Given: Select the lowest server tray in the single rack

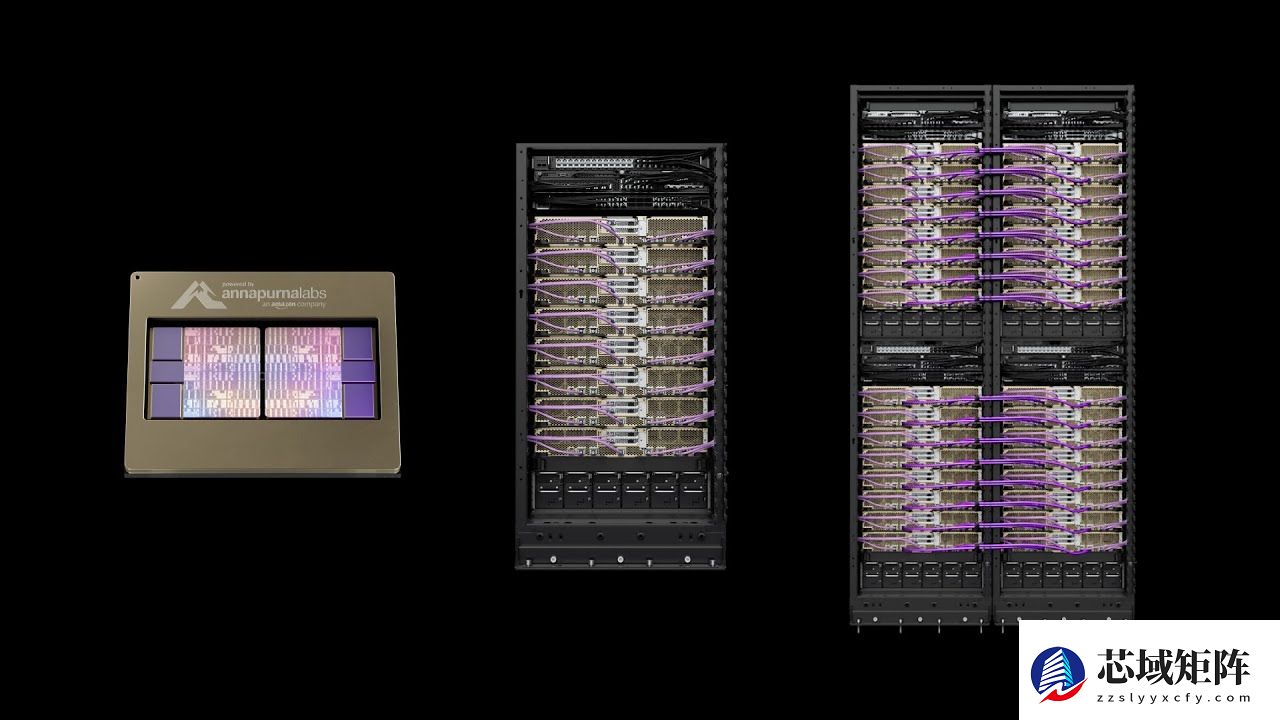Looking at the screenshot, I should (x=620, y=440).
